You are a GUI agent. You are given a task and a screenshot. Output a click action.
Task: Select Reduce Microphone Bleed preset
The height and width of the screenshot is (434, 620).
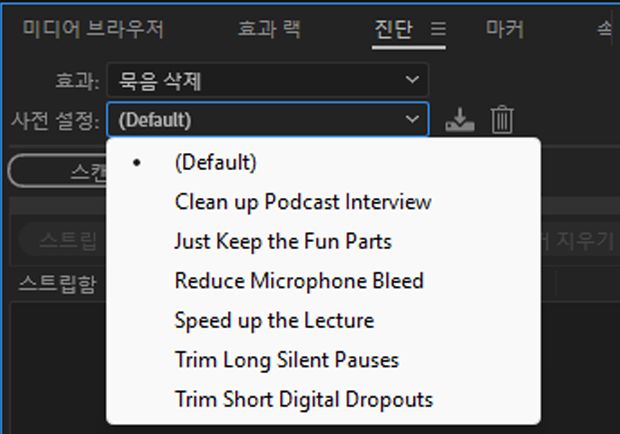point(323,281)
